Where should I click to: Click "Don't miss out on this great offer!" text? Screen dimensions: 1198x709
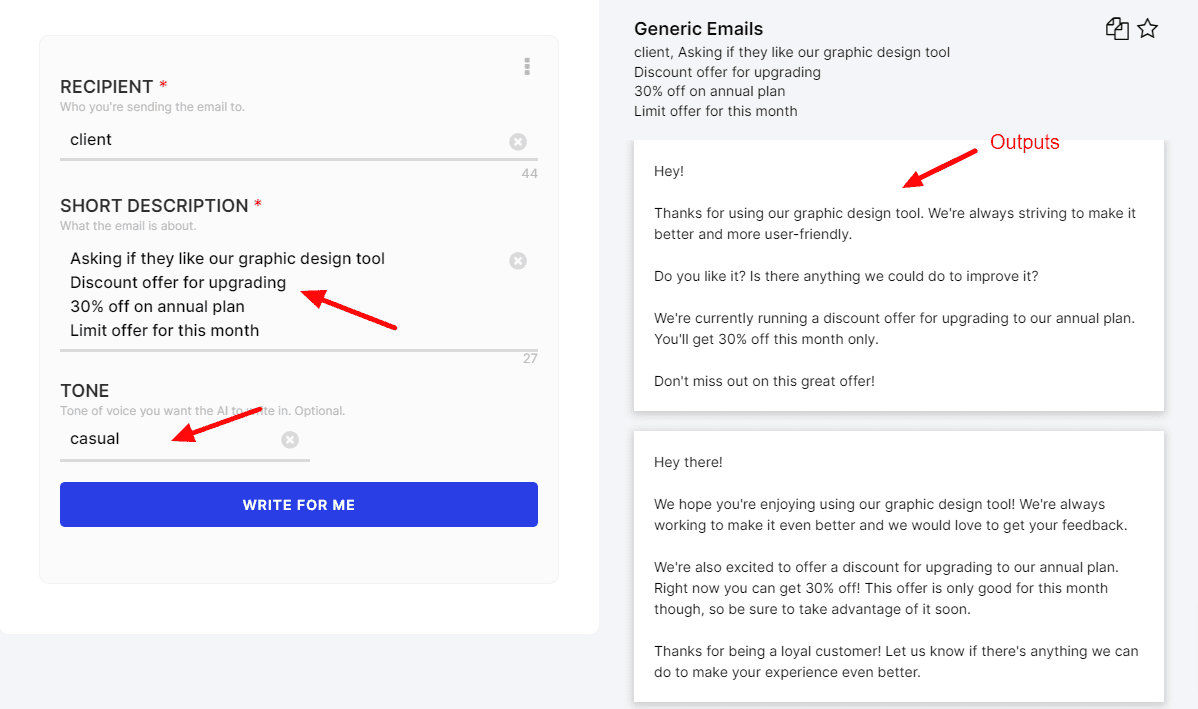coord(764,381)
